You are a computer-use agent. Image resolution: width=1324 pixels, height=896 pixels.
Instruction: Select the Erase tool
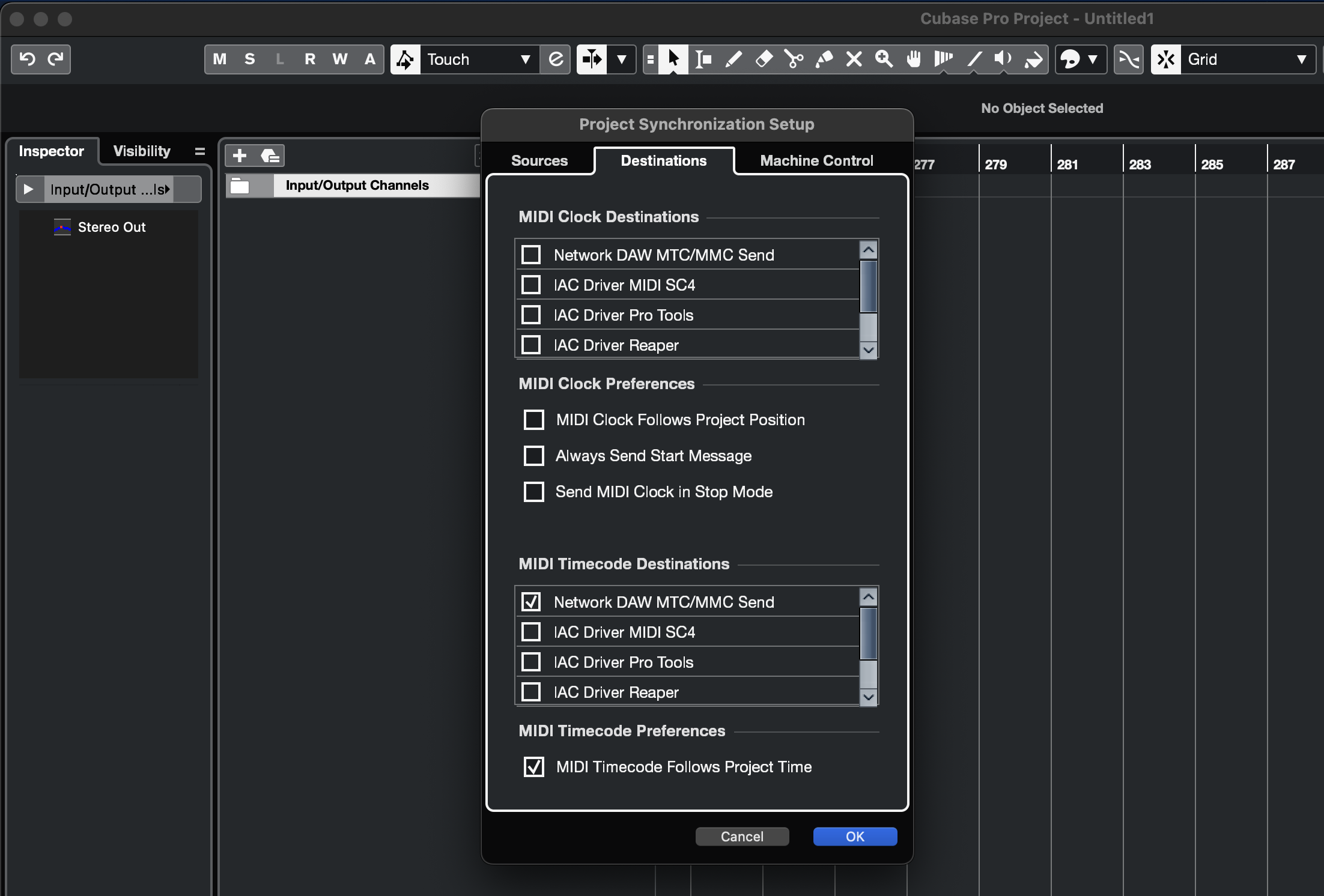[764, 59]
